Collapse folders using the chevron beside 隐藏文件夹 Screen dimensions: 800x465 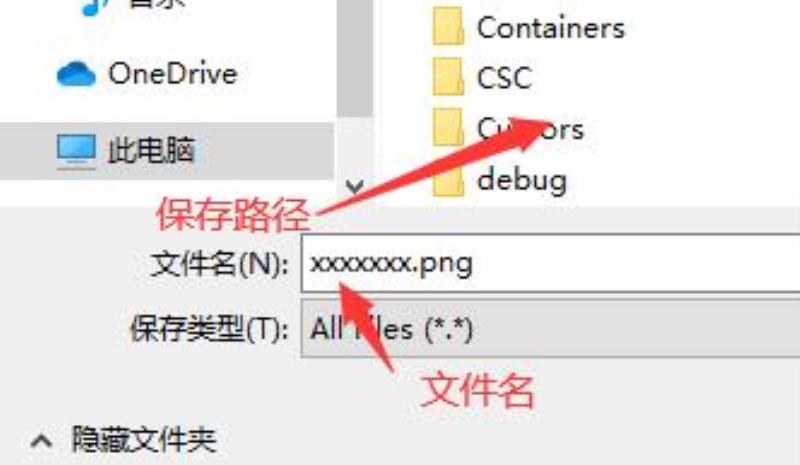[41, 441]
